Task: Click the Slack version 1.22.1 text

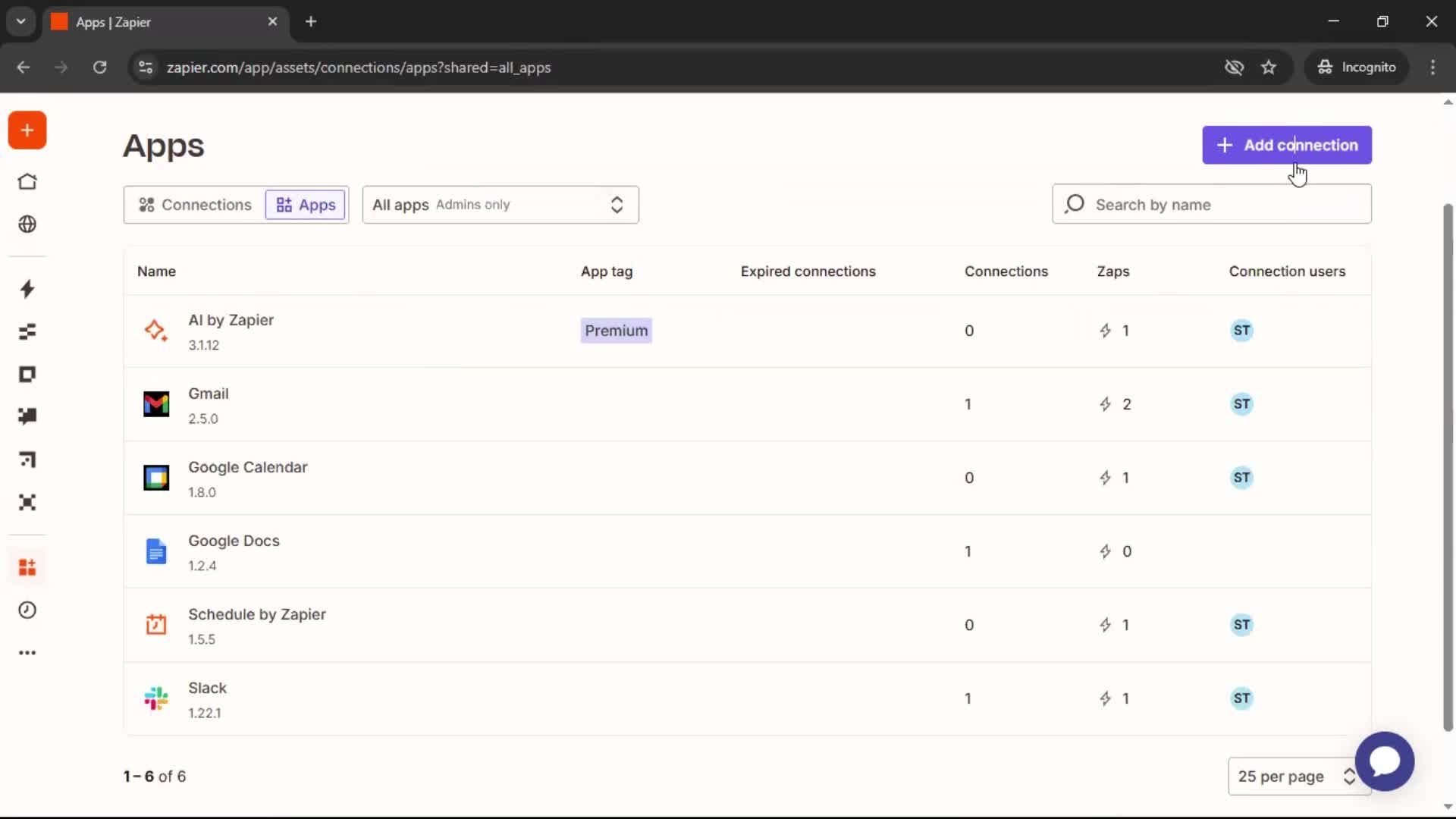Action: (x=205, y=713)
